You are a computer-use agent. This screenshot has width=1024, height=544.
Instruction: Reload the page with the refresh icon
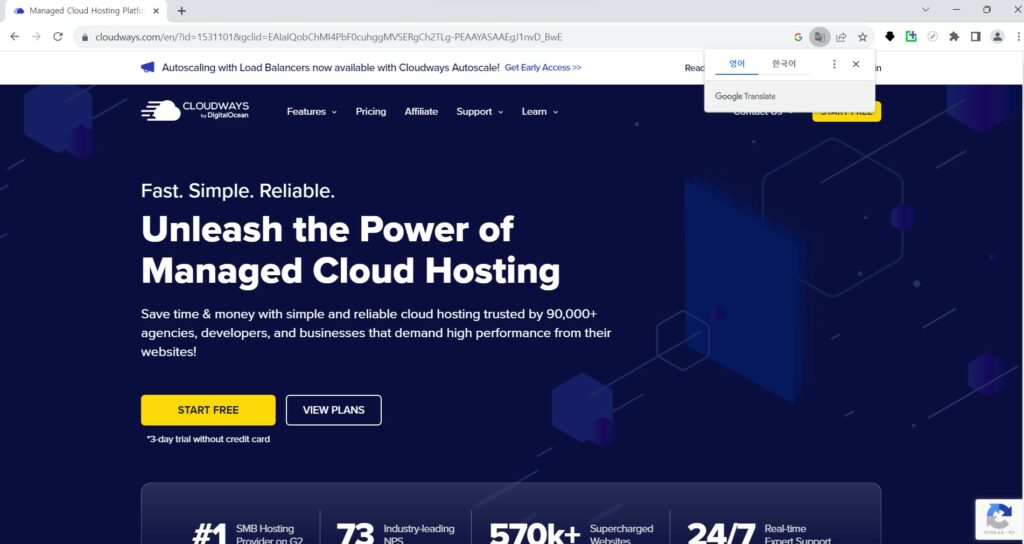tap(58, 37)
